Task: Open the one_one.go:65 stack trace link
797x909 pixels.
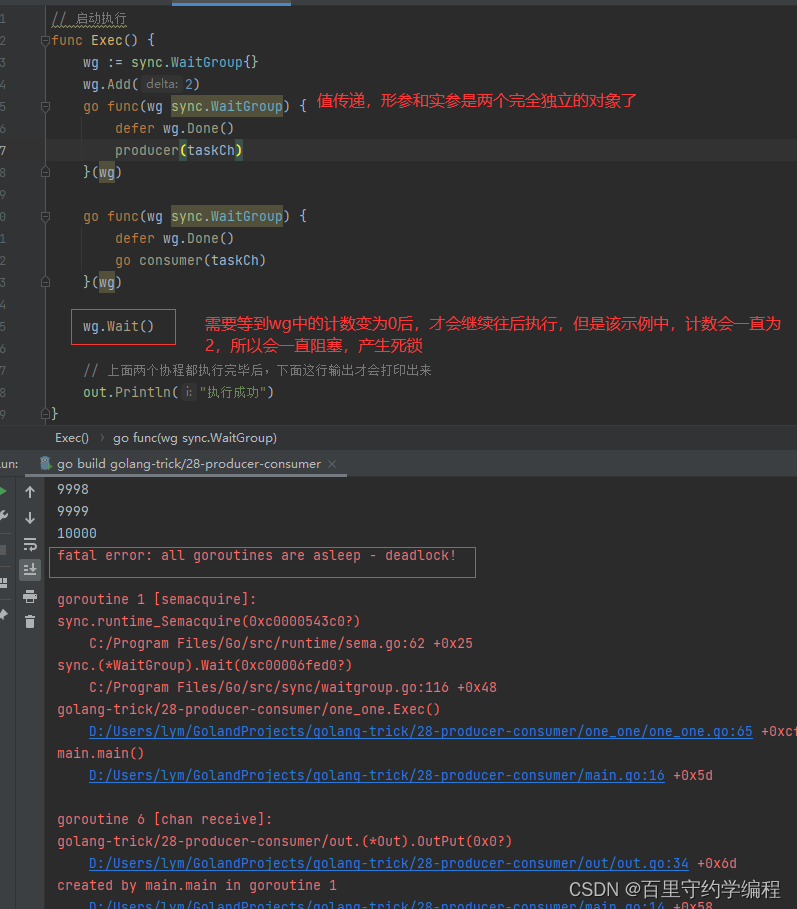Action: pos(420,732)
